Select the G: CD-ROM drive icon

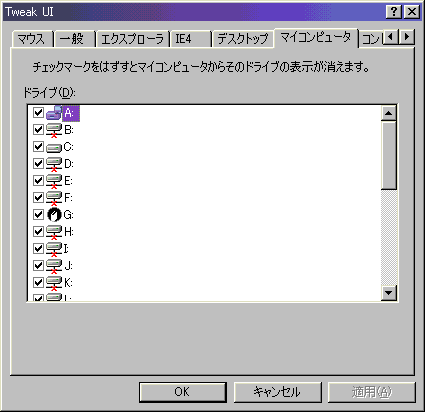[54, 215]
